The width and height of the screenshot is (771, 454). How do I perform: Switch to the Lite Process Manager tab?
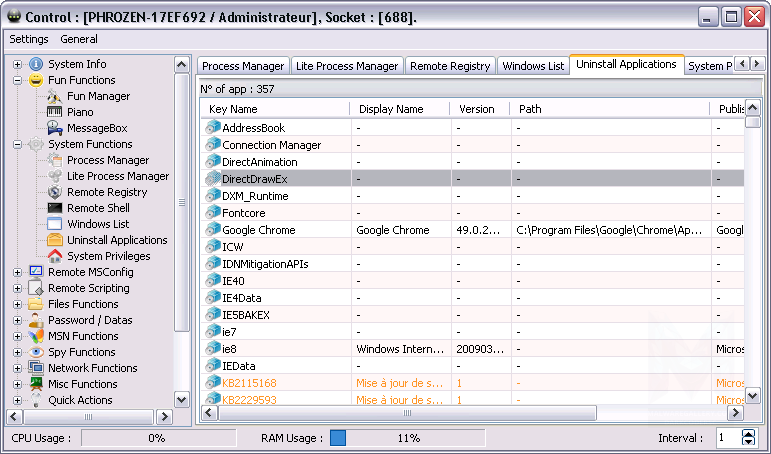pyautogui.click(x=346, y=66)
